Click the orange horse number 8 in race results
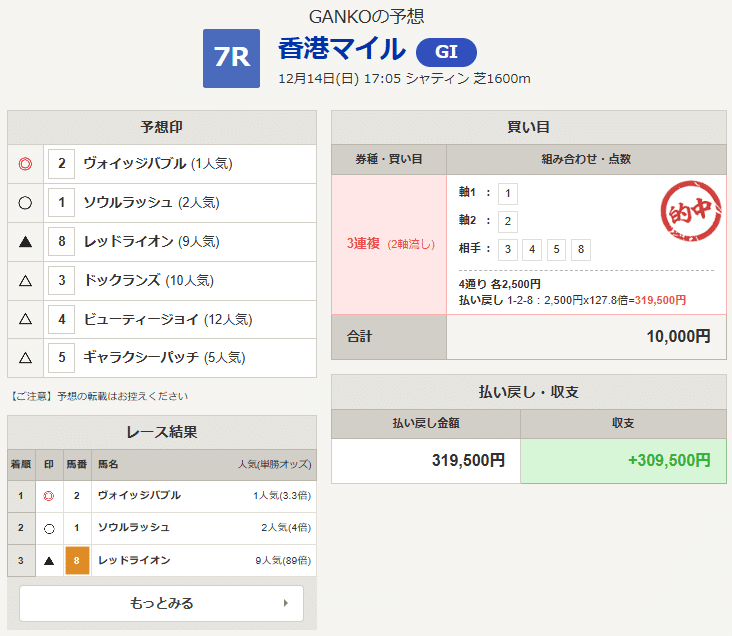The width and height of the screenshot is (732, 636). [x=77, y=561]
